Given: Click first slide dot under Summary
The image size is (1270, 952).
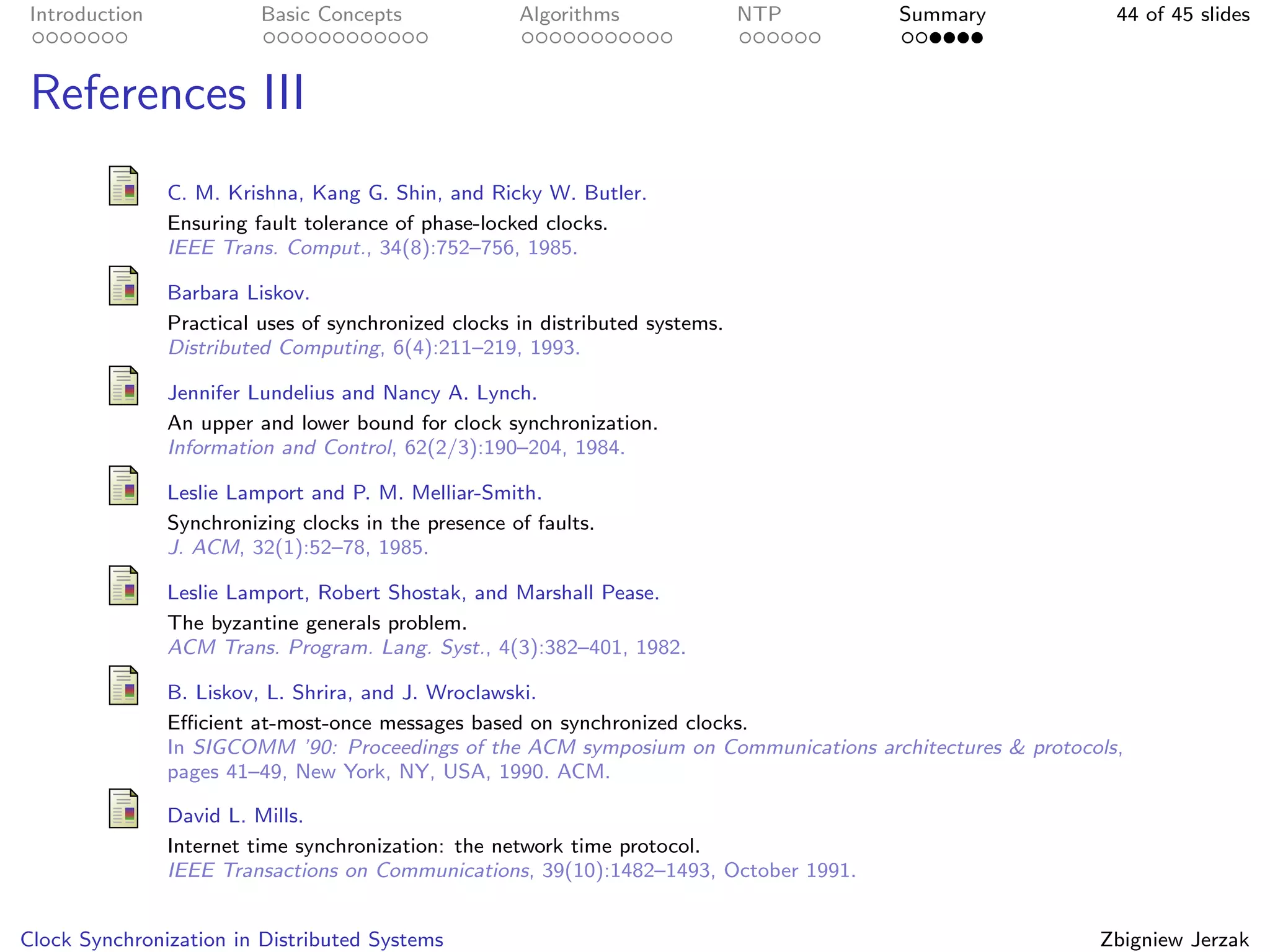Looking at the screenshot, I should [907, 38].
